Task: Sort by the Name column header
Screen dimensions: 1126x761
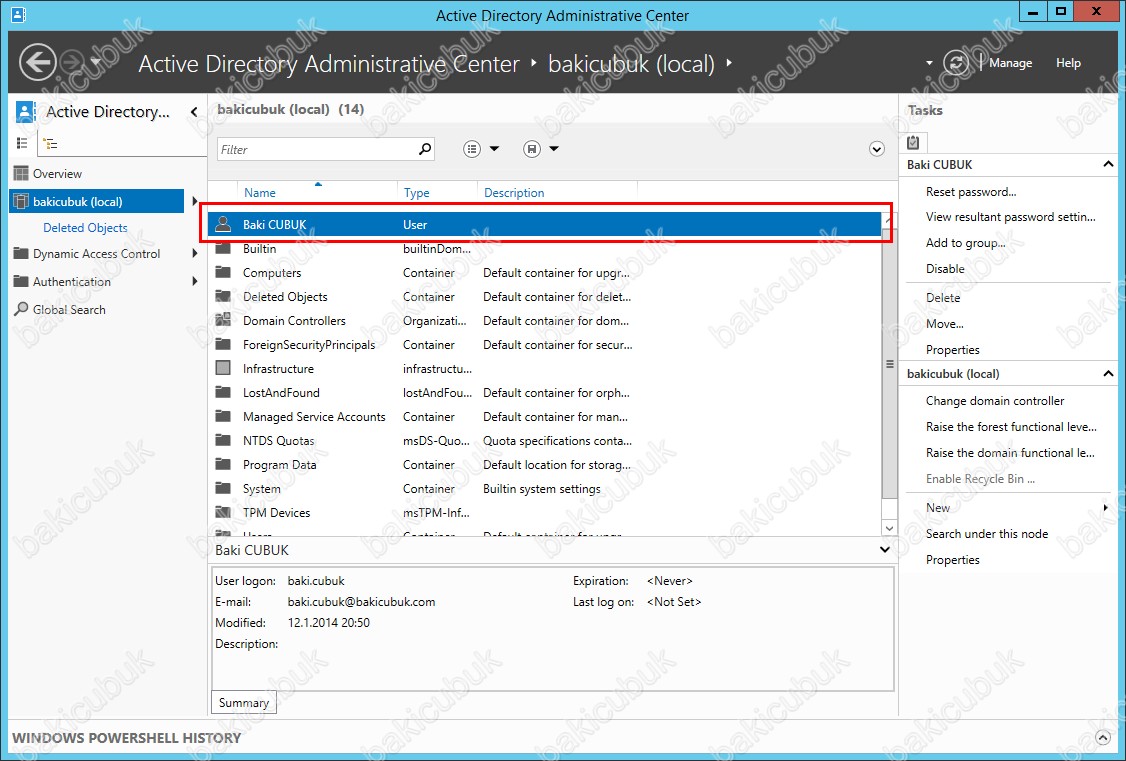Action: (260, 192)
